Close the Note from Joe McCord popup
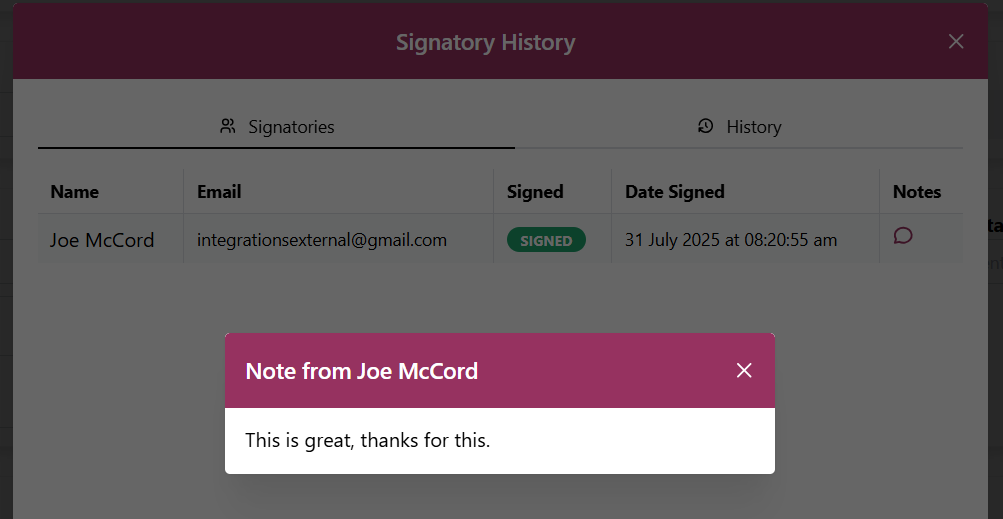 coord(744,371)
